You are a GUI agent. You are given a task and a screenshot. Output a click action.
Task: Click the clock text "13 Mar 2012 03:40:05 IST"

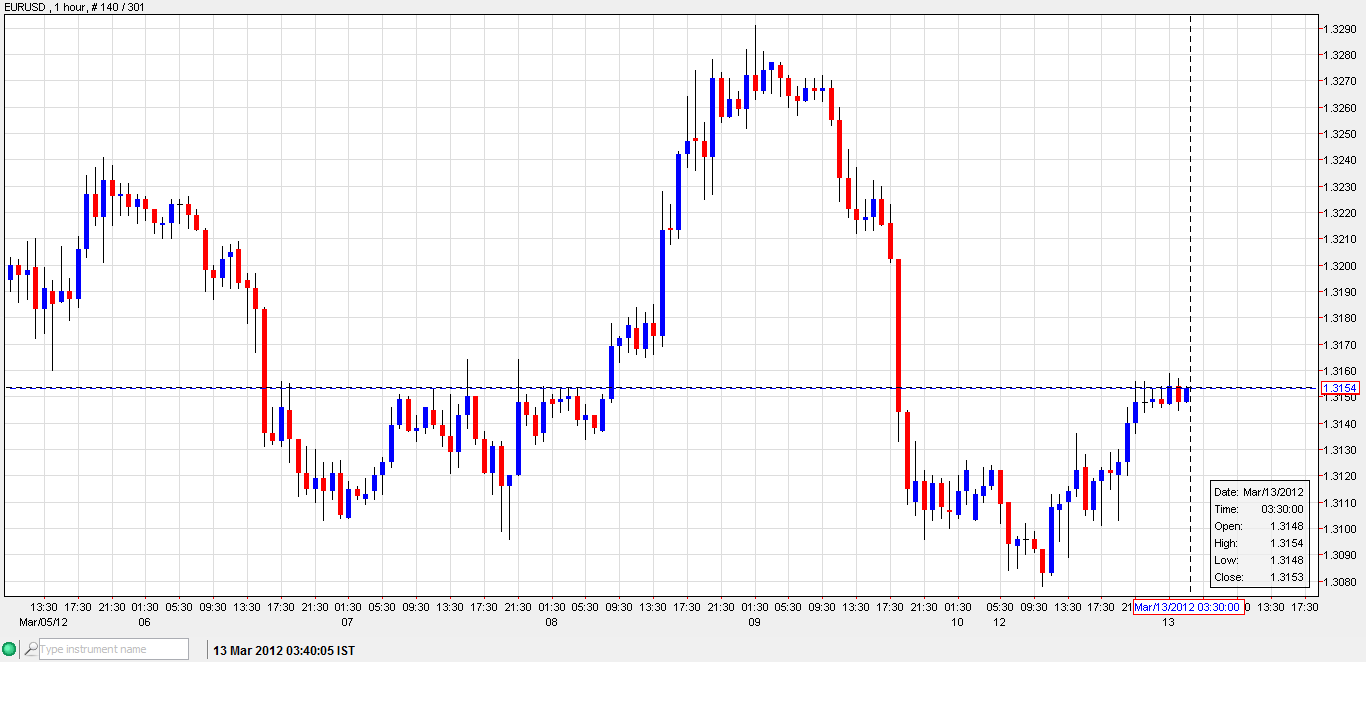(284, 651)
